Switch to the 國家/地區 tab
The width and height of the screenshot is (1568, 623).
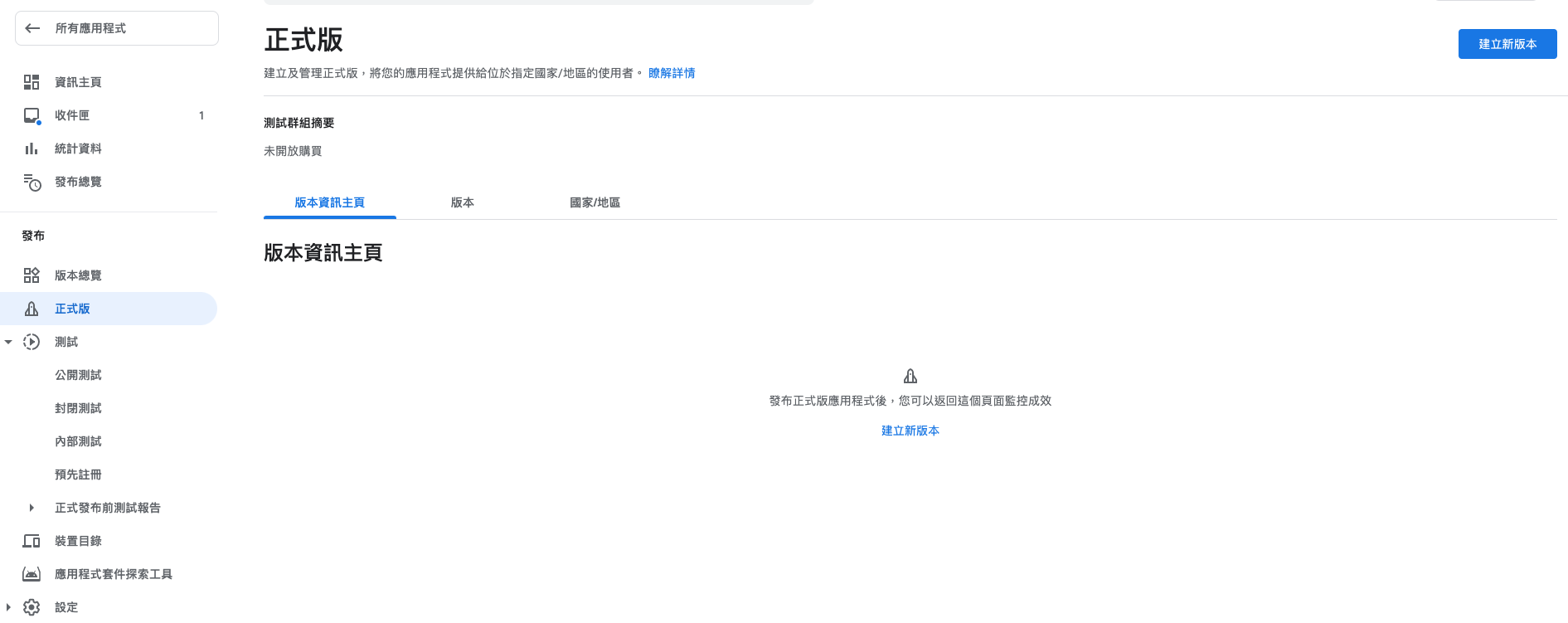[x=595, y=202]
